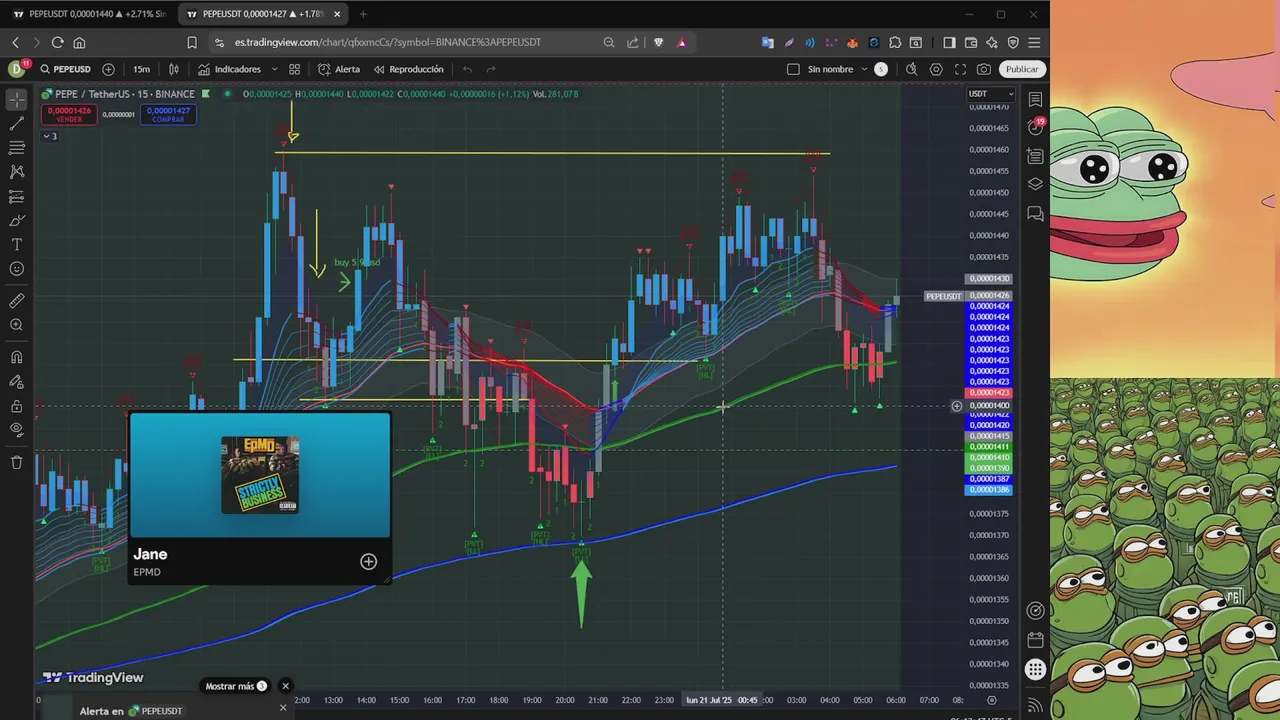Open the Indicadores menu

(x=229, y=69)
